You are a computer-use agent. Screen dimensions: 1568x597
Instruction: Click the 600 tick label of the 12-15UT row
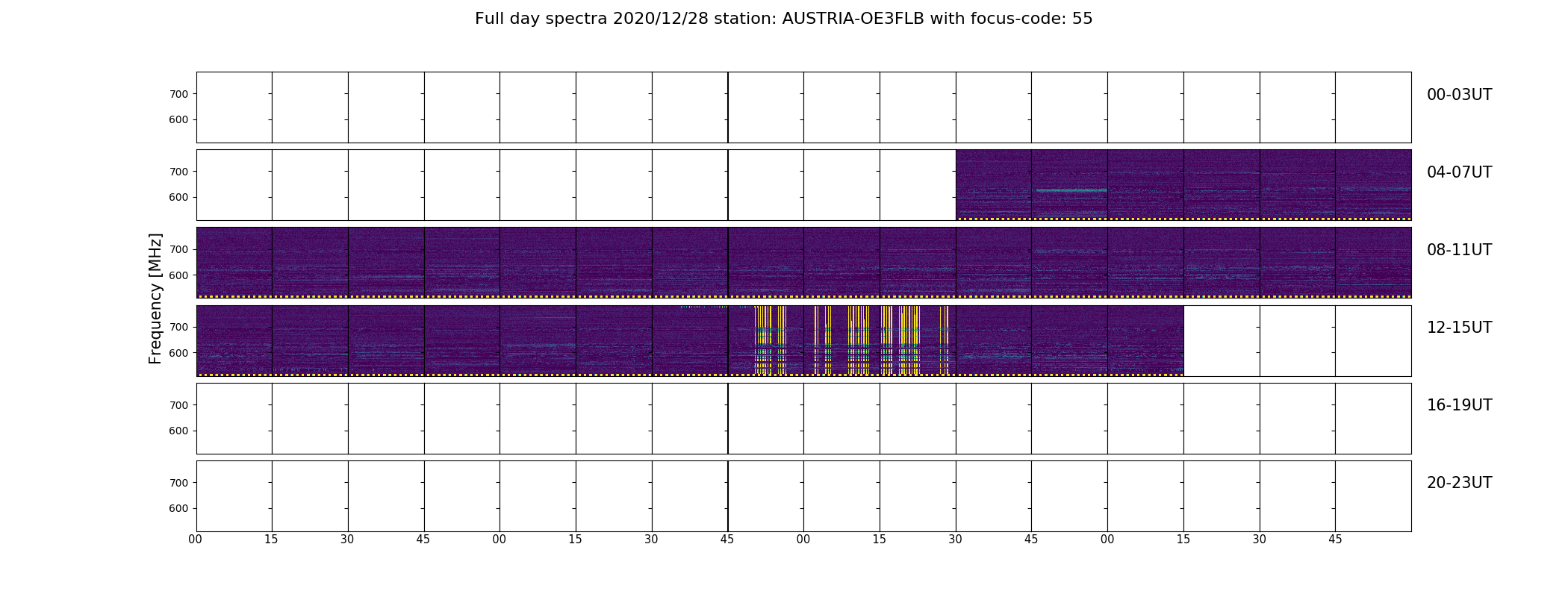(x=178, y=353)
